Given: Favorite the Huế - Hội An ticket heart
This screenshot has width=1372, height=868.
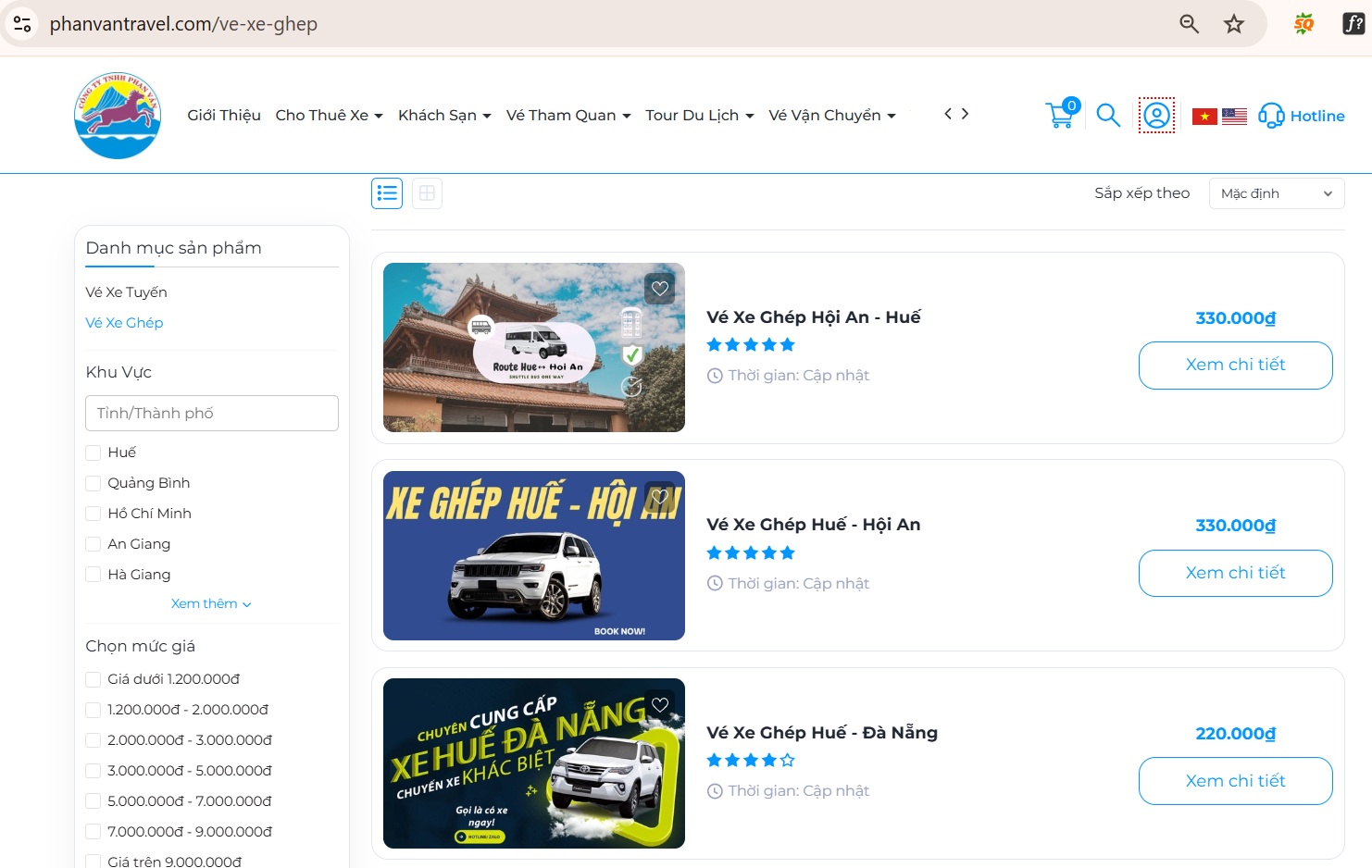Looking at the screenshot, I should [x=660, y=497].
